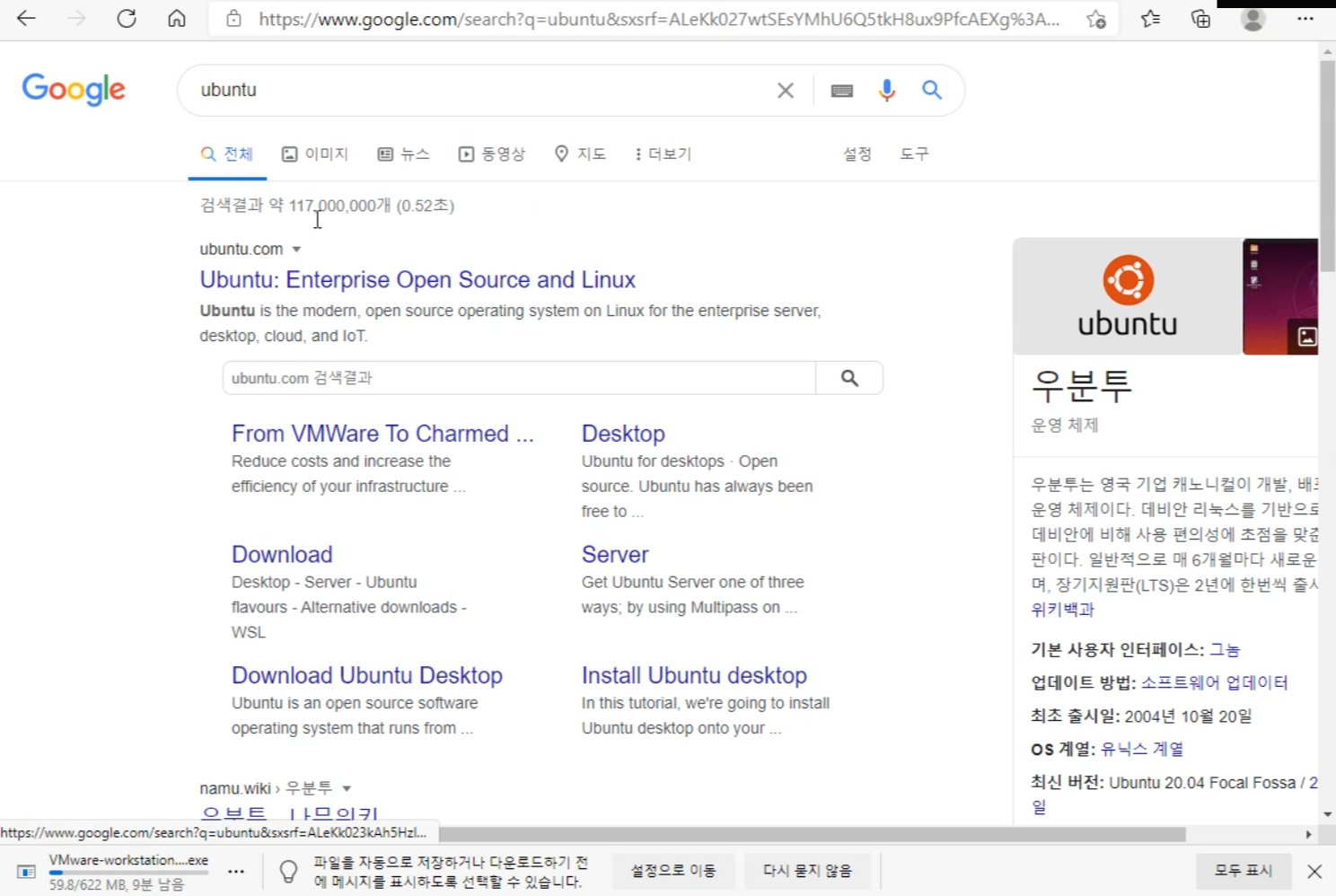
Task: Open the From VMWare To Charmed link
Action: (x=382, y=434)
